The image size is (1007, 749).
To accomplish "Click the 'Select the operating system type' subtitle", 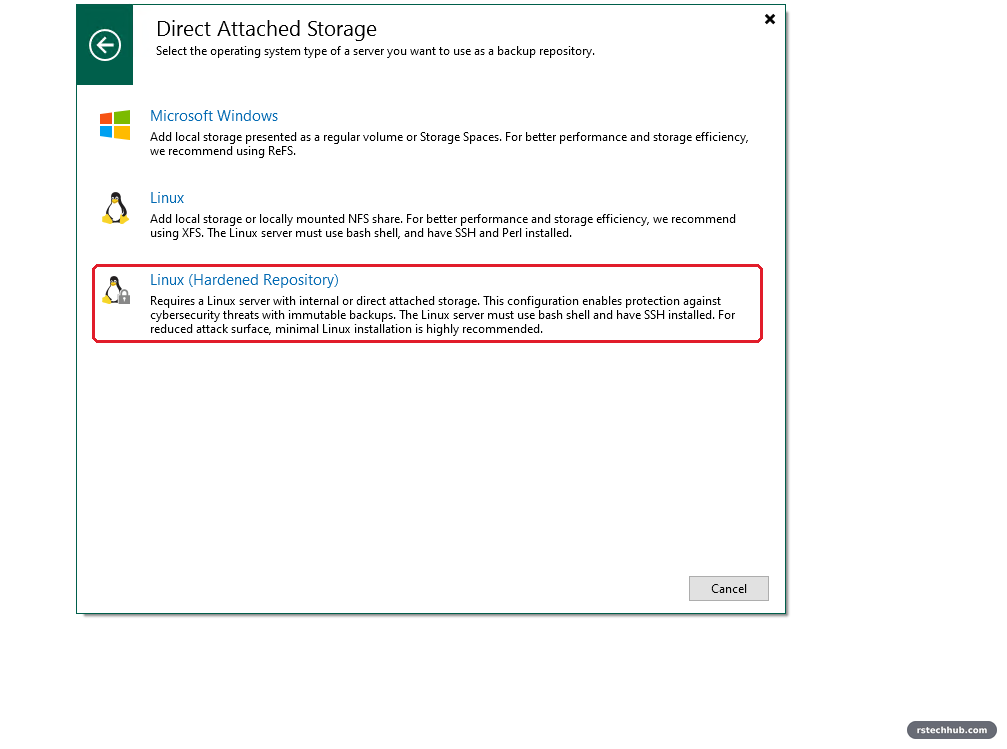I will coord(375,51).
